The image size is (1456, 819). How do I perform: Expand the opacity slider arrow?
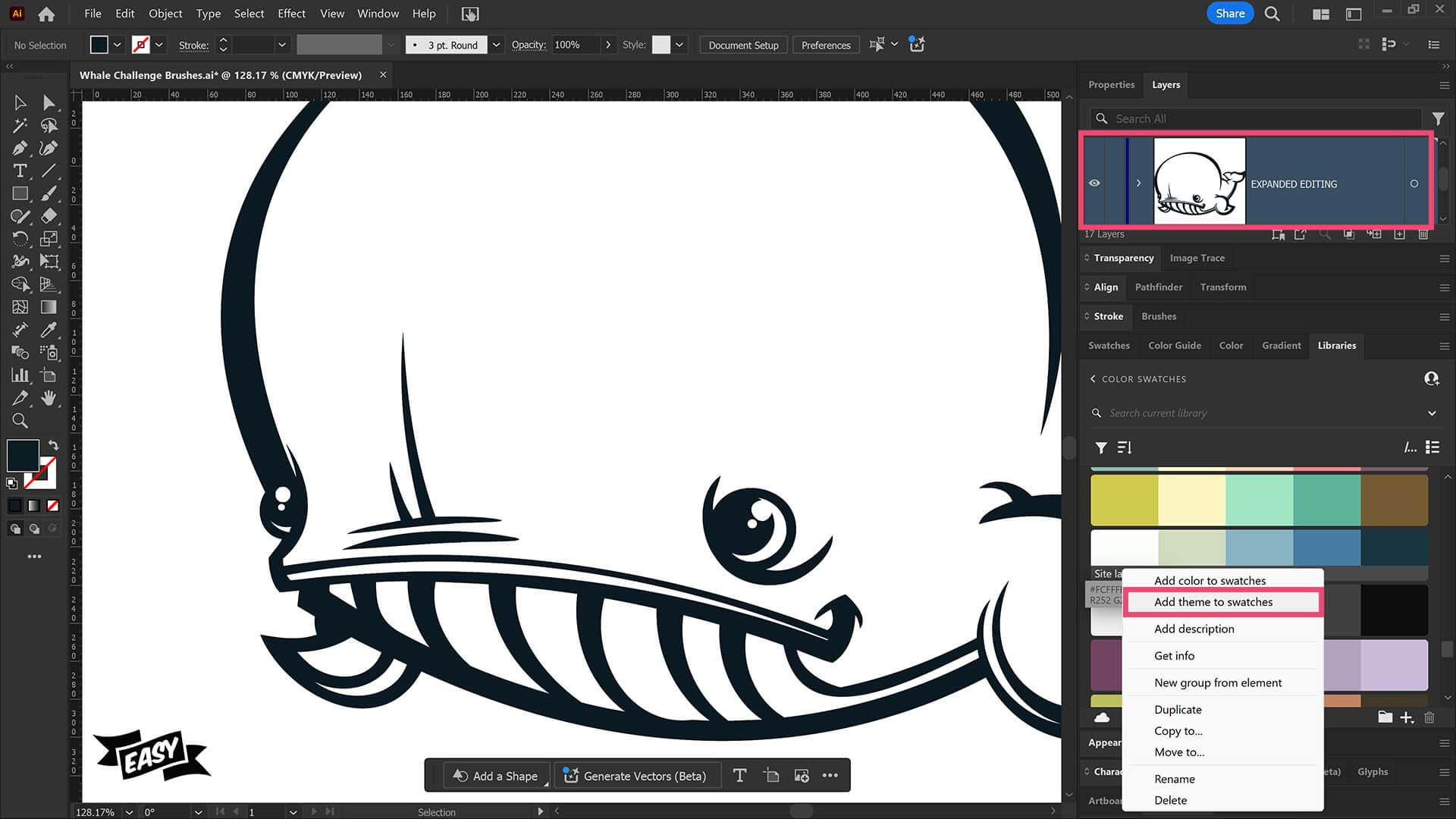pos(607,45)
